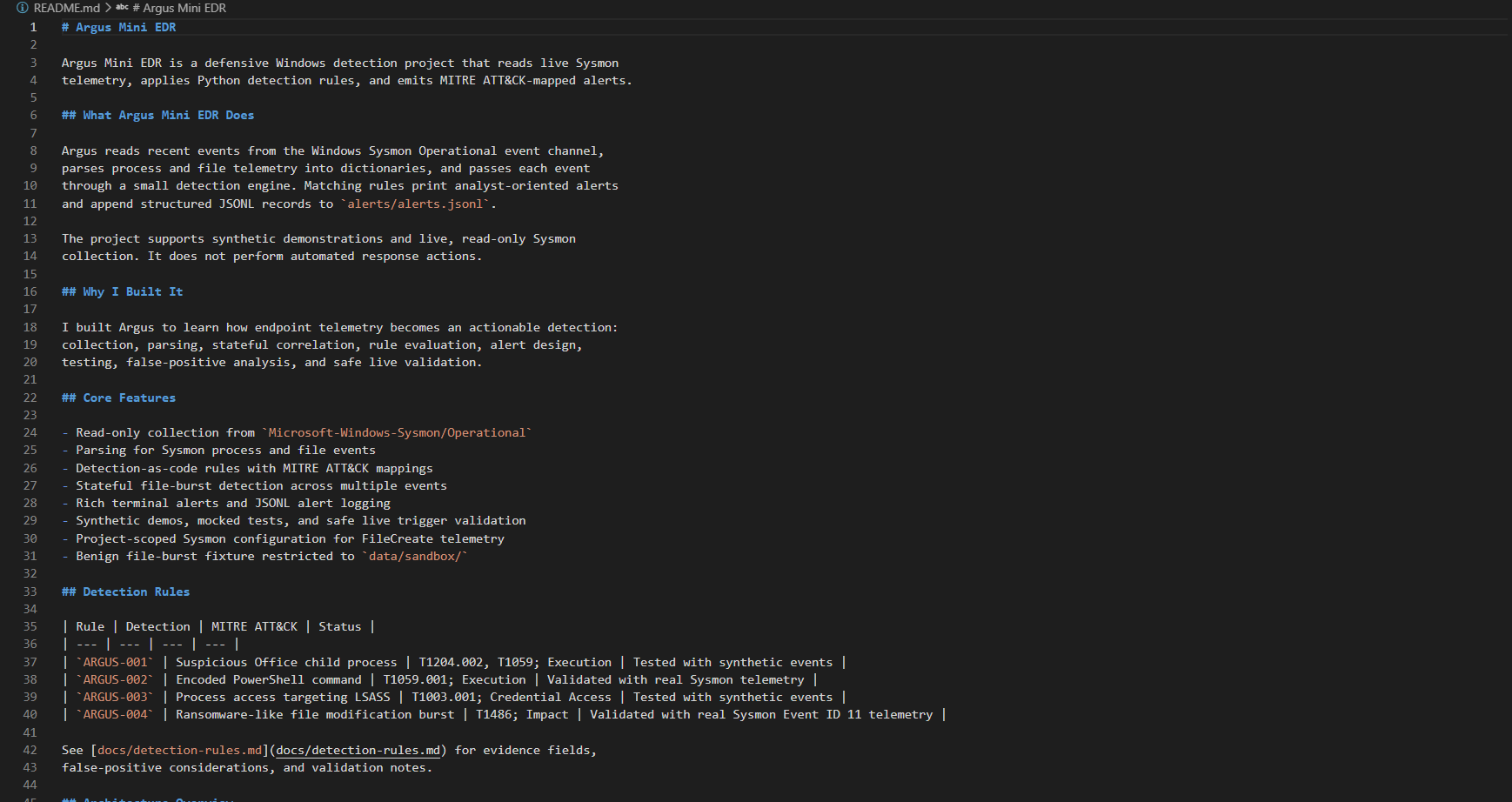
Task: Click line 'telemetry, applies Python detection rules'
Action: (347, 80)
